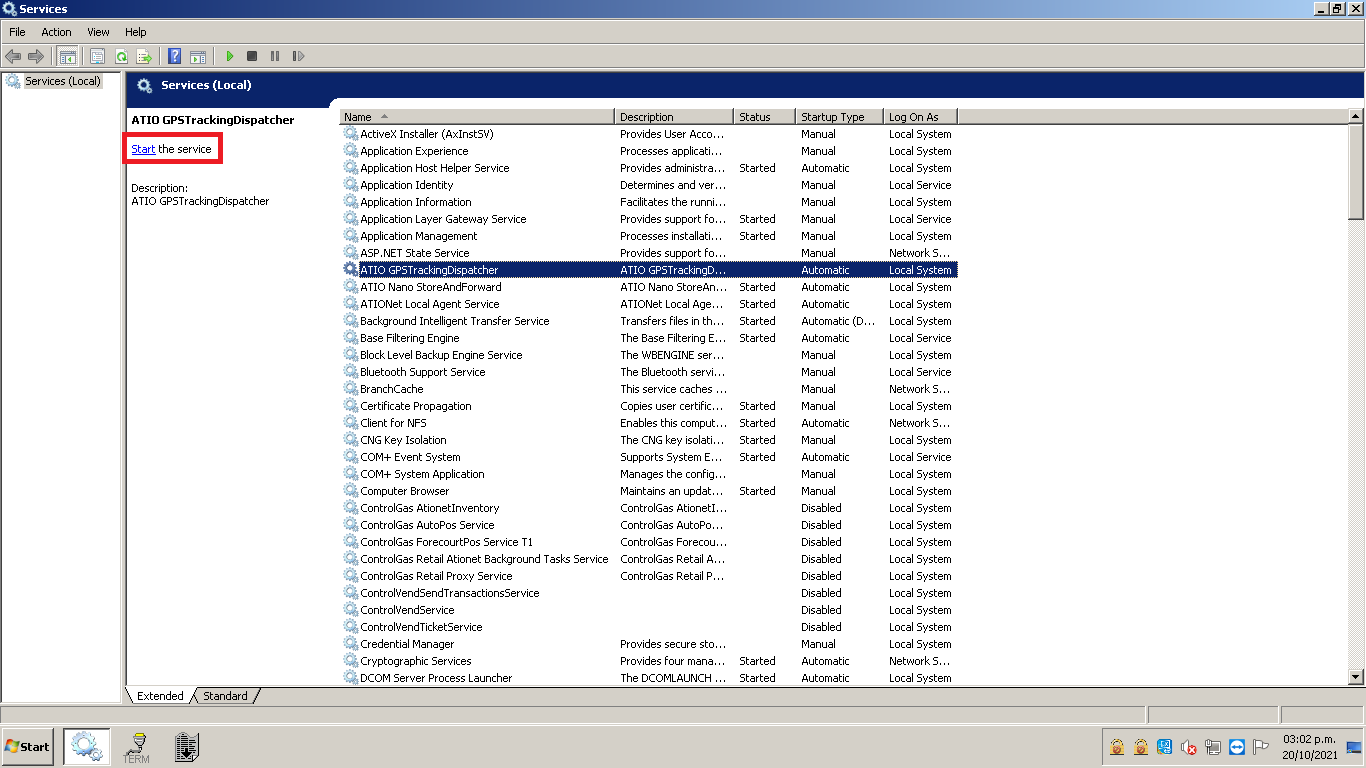Select ControlVendTicketService row
This screenshot has width=1366, height=768.
click(649, 627)
